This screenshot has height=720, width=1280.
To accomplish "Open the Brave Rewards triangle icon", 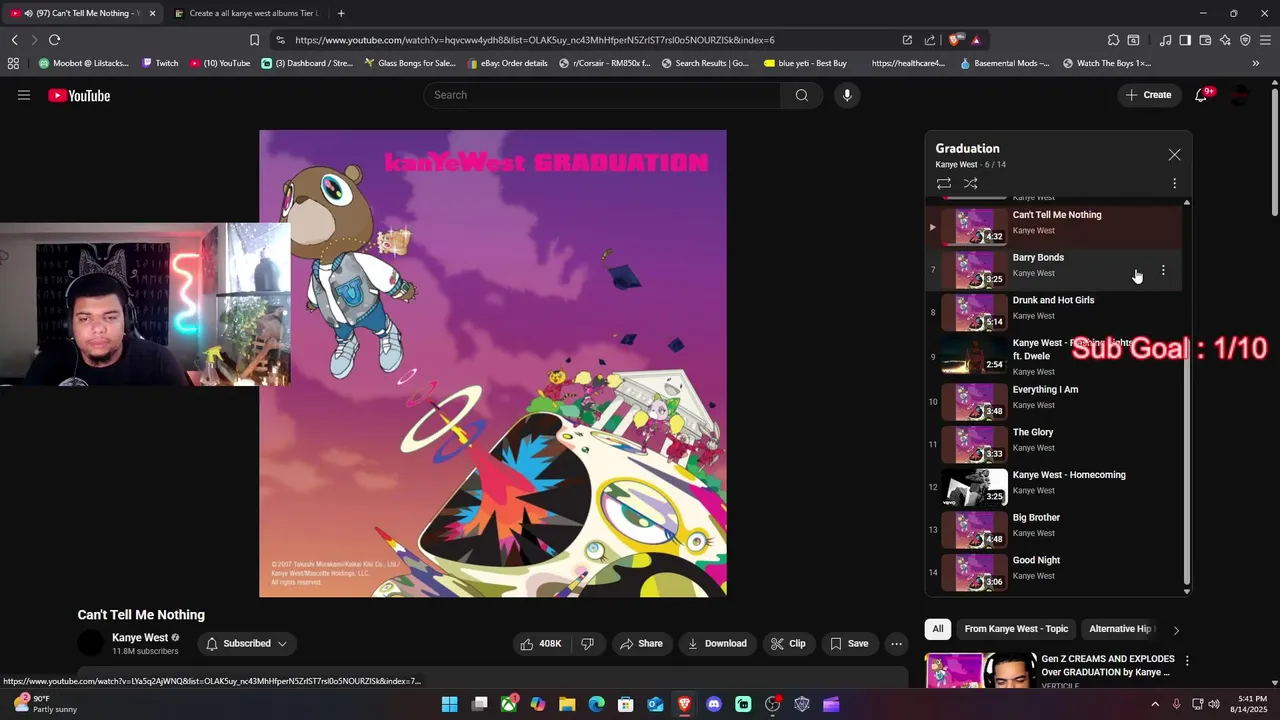I will [x=976, y=40].
